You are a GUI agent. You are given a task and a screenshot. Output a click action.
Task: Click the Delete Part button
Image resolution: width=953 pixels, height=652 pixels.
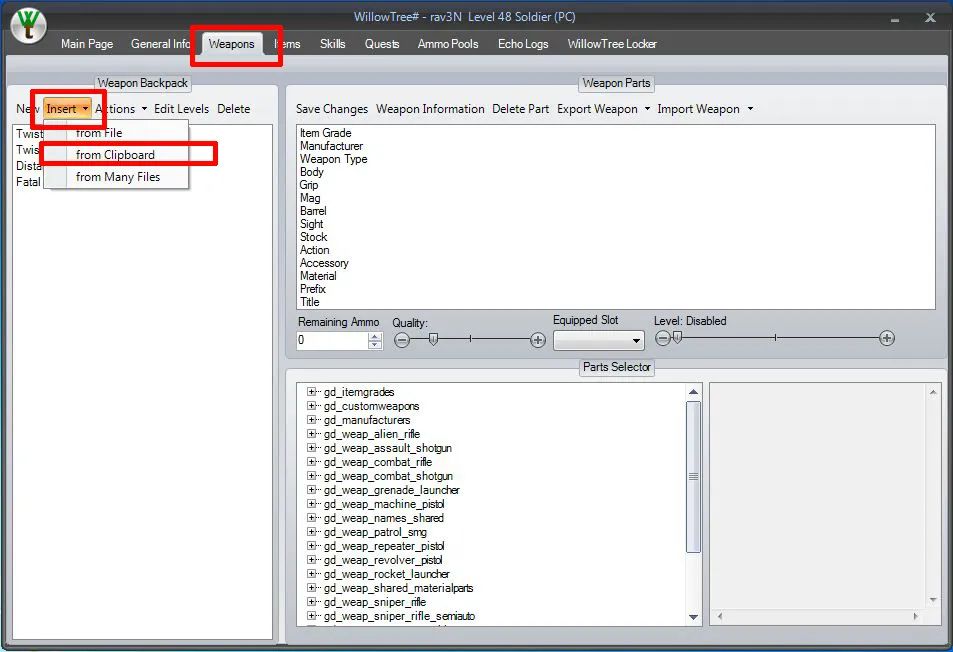(x=520, y=109)
